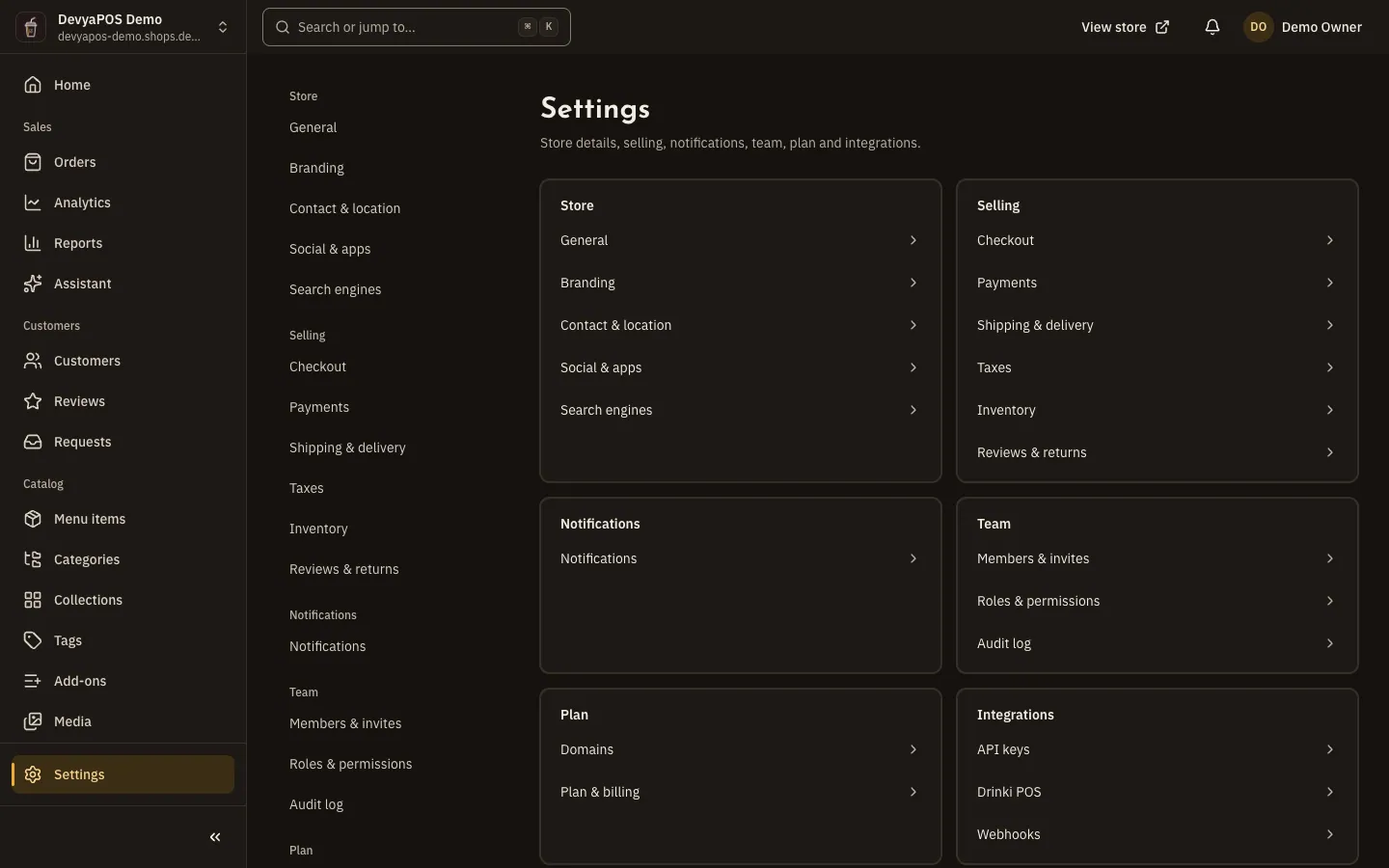Focus the Search or jump to field
The image size is (1389, 868).
[x=417, y=27]
